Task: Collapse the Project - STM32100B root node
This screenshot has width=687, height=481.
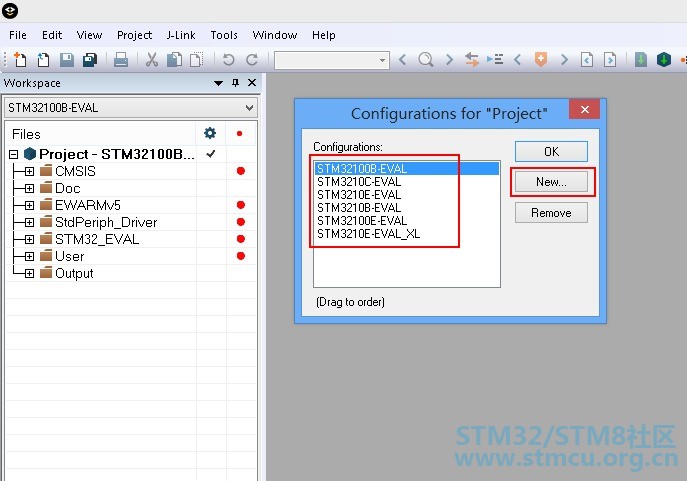Action: (x=14, y=154)
